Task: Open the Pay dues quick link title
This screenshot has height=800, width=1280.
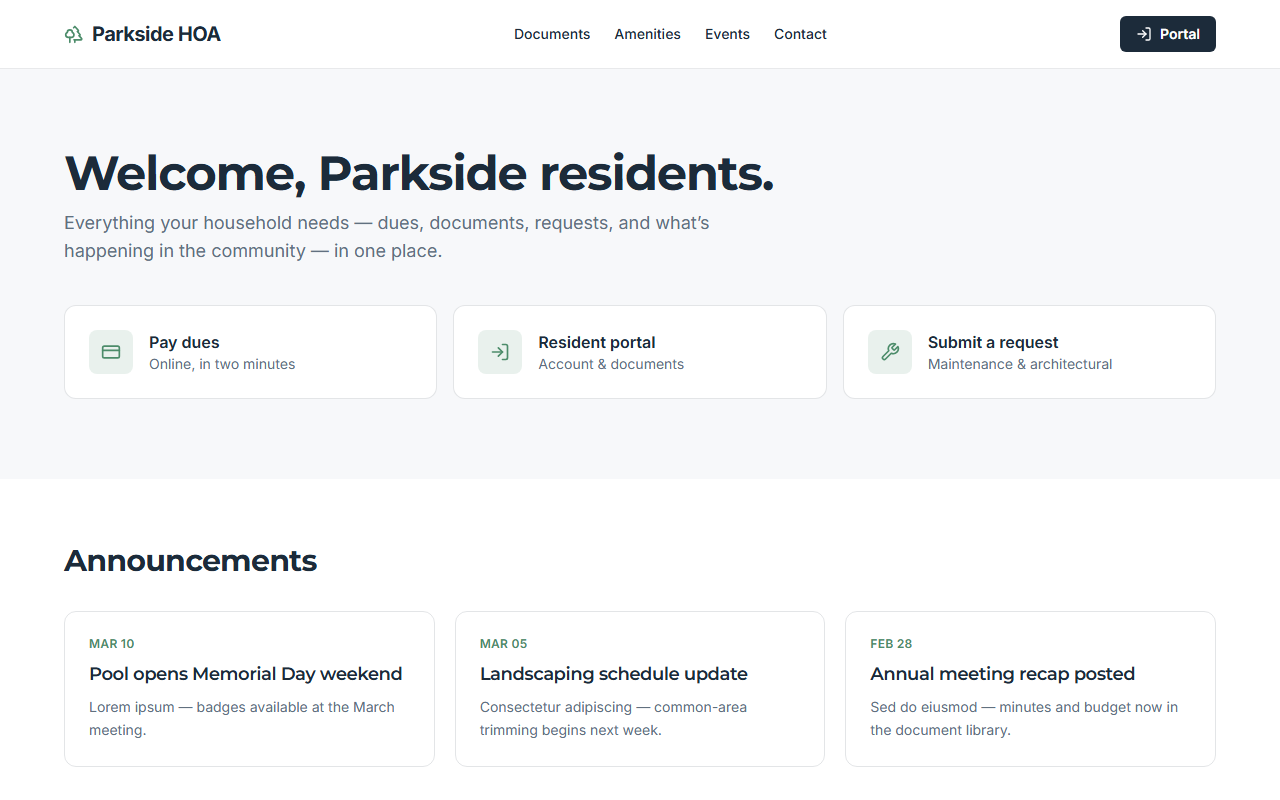Action: coord(184,342)
